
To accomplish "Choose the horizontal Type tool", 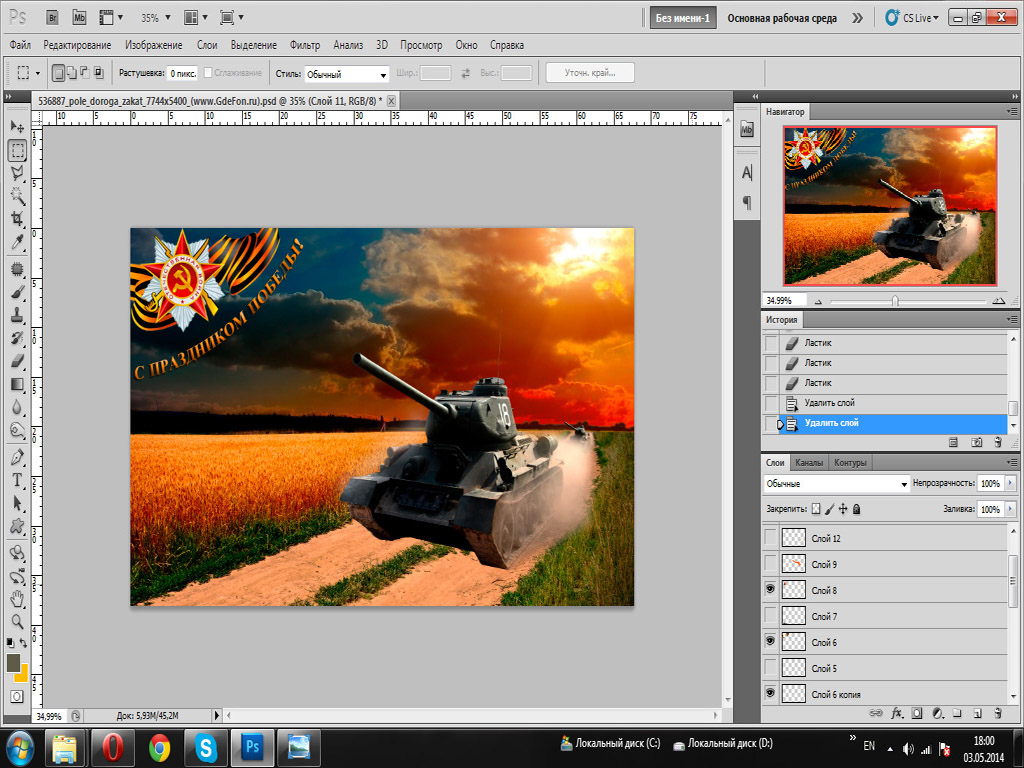I will [x=17, y=480].
